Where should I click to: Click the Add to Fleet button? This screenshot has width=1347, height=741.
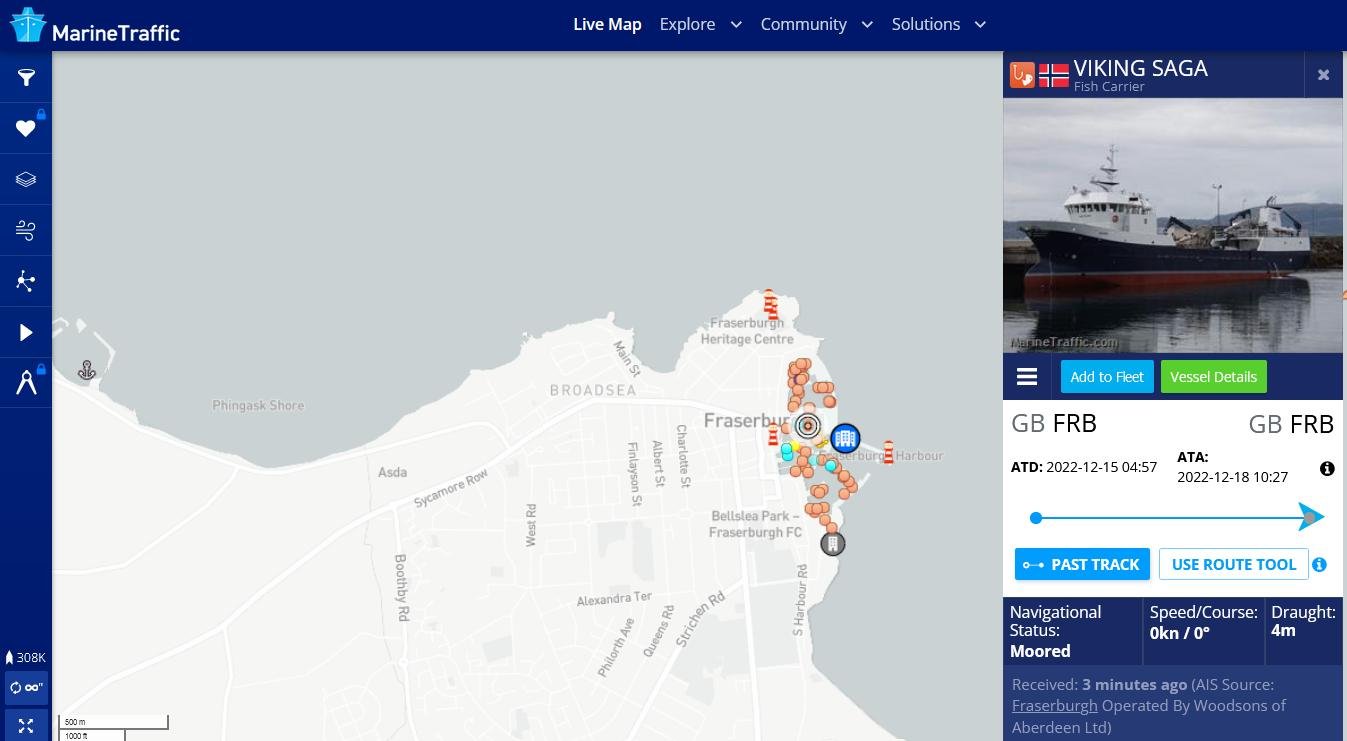click(1106, 377)
